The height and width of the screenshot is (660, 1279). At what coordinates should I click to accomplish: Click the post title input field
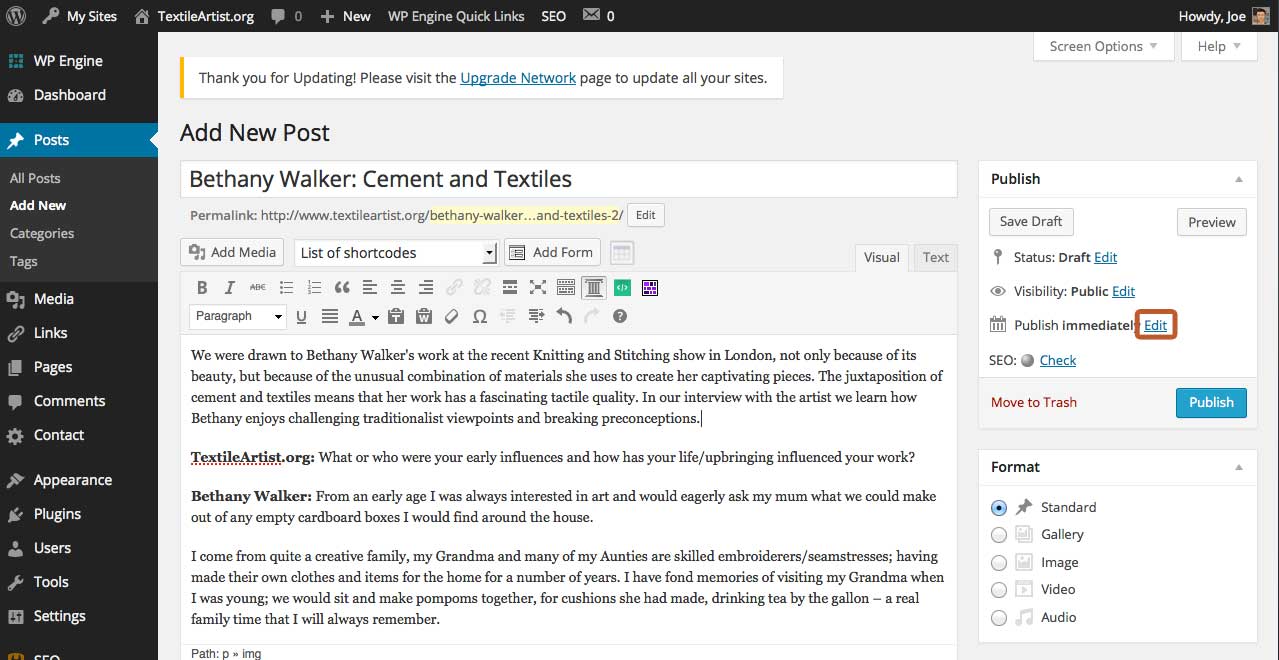pos(568,179)
